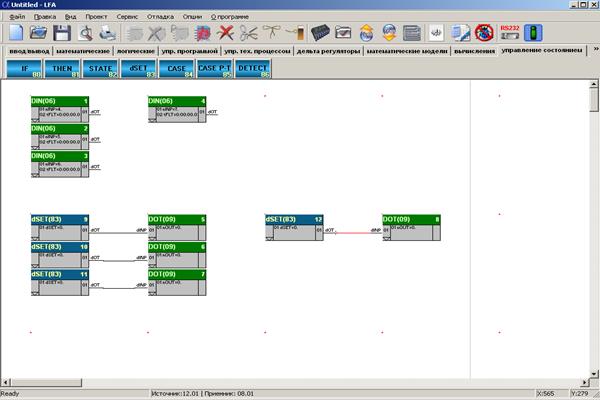Click the red X delete icon
Image resolution: width=600 pixels, height=400 pixels.
click(226, 33)
